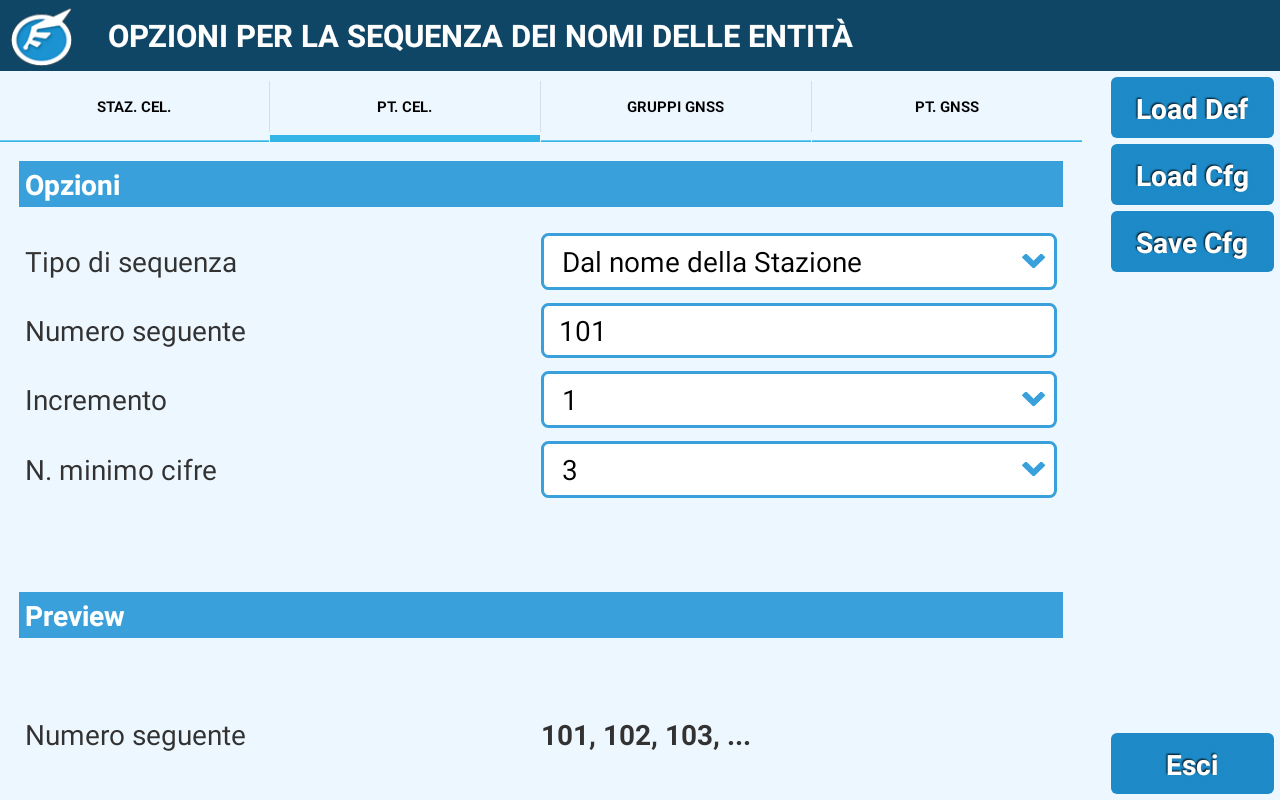The height and width of the screenshot is (800, 1280).
Task: Click the app logo icon in header
Action: coord(42,36)
